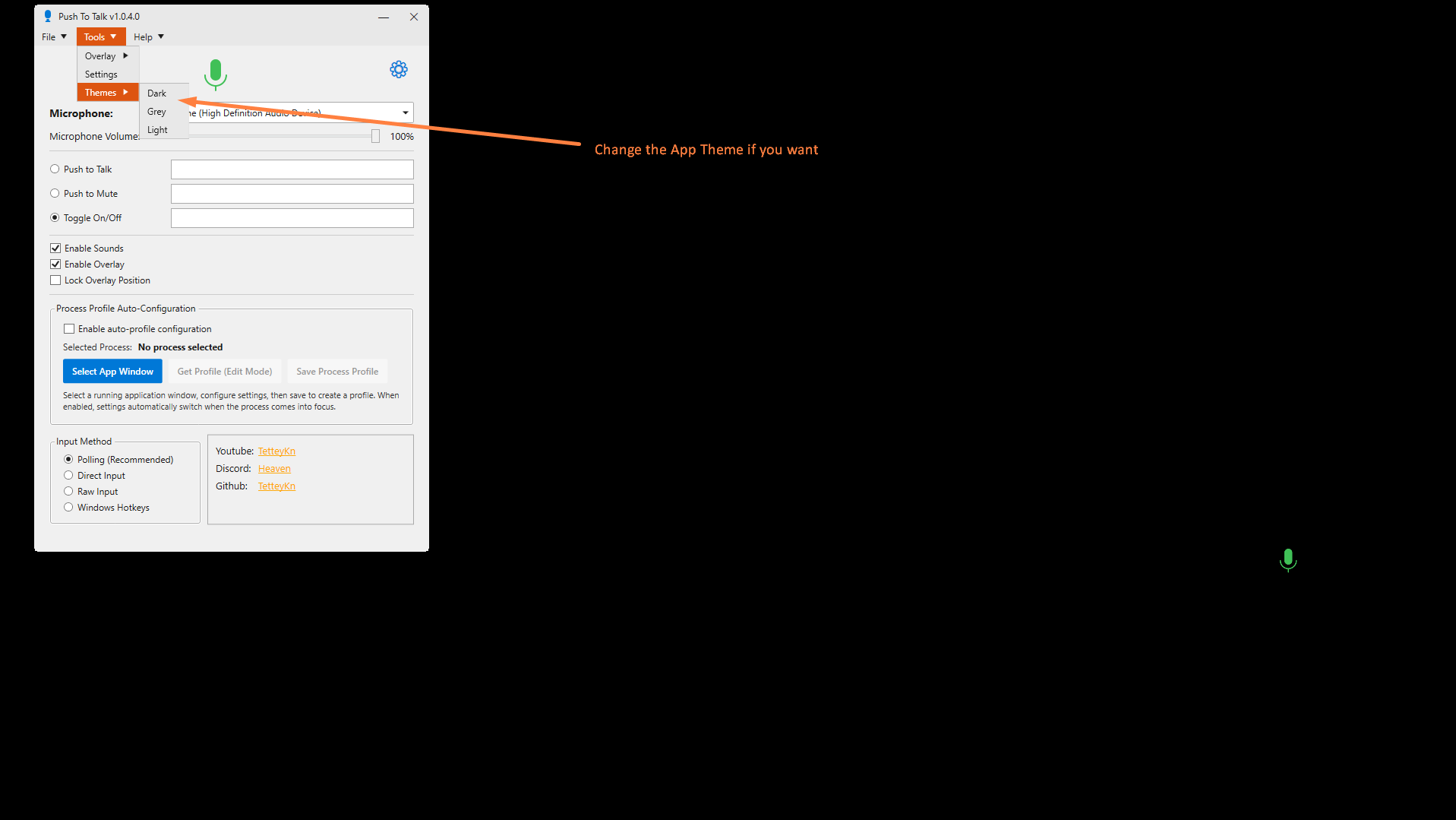The height and width of the screenshot is (820, 1456).
Task: Uncheck the Enable Overlay checkbox
Action: click(x=55, y=264)
